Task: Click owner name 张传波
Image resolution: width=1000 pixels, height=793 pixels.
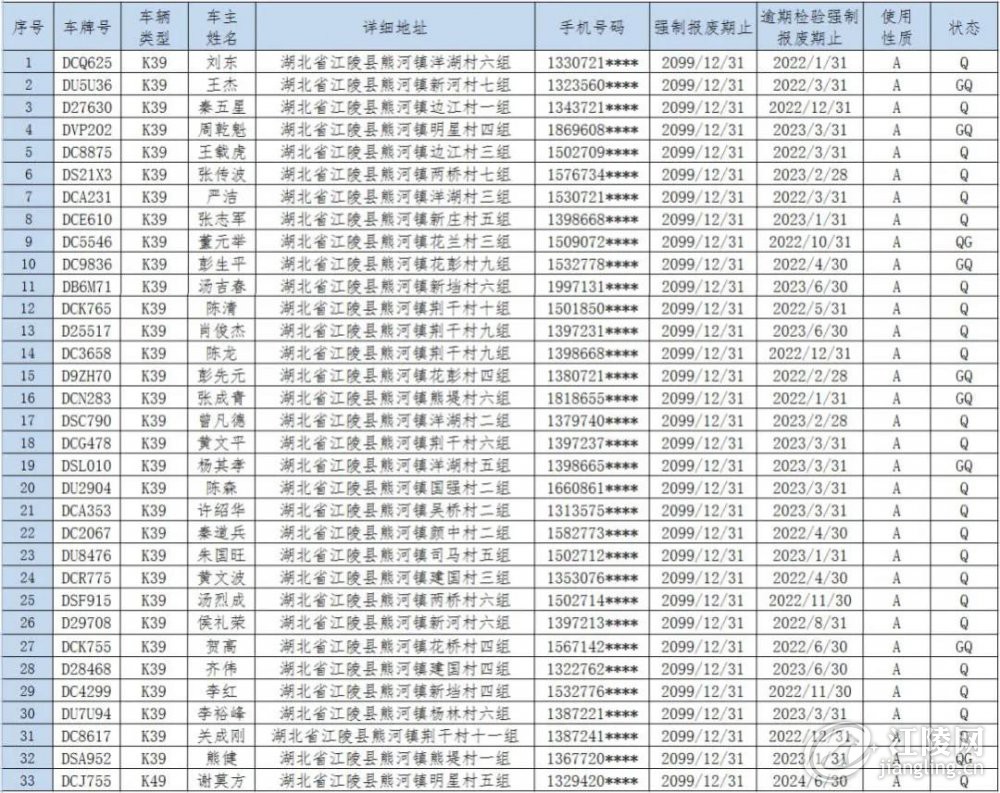Action: [222, 175]
